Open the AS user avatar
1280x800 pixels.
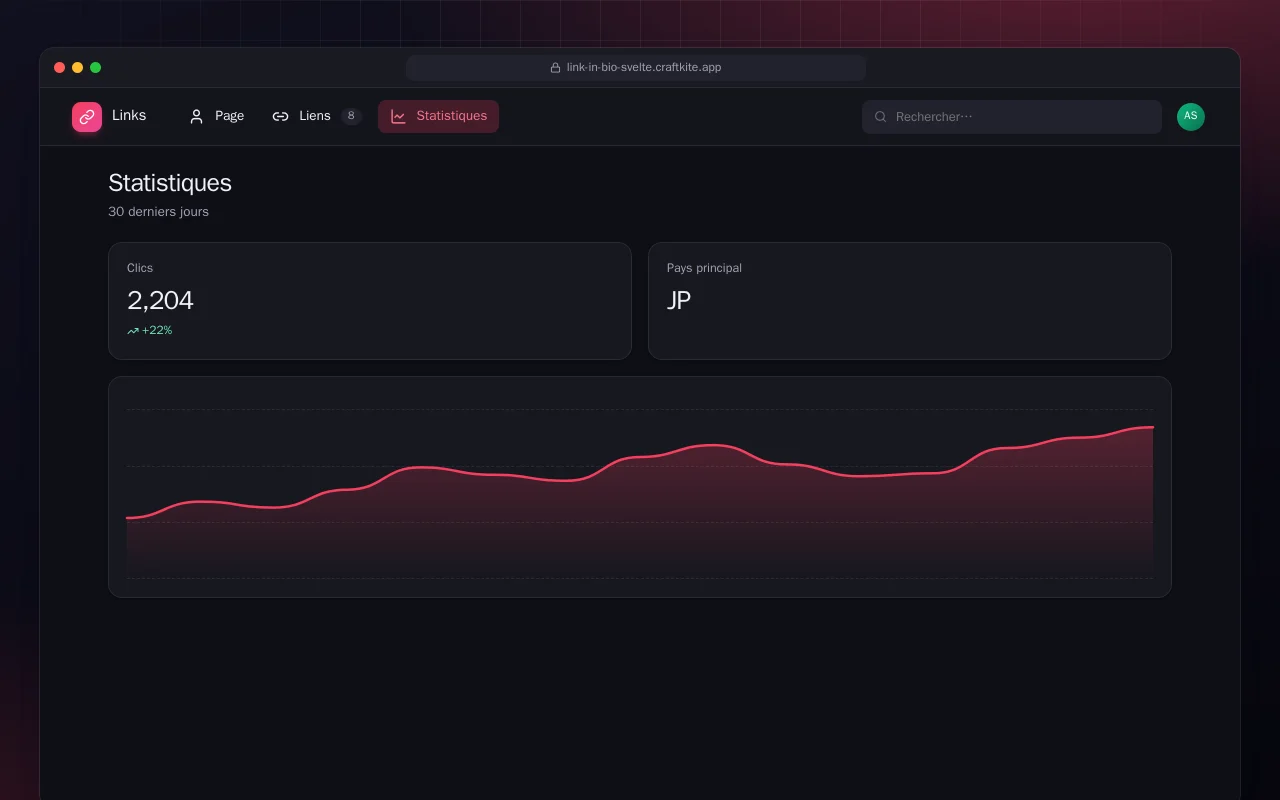tap(1191, 117)
